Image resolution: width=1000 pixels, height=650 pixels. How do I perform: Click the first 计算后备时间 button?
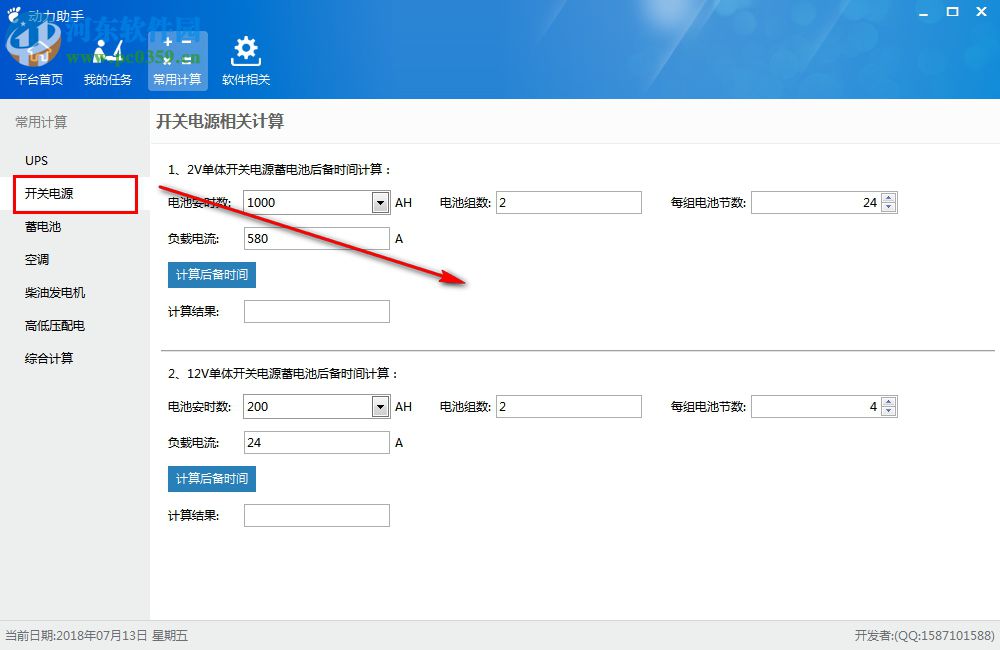point(211,274)
